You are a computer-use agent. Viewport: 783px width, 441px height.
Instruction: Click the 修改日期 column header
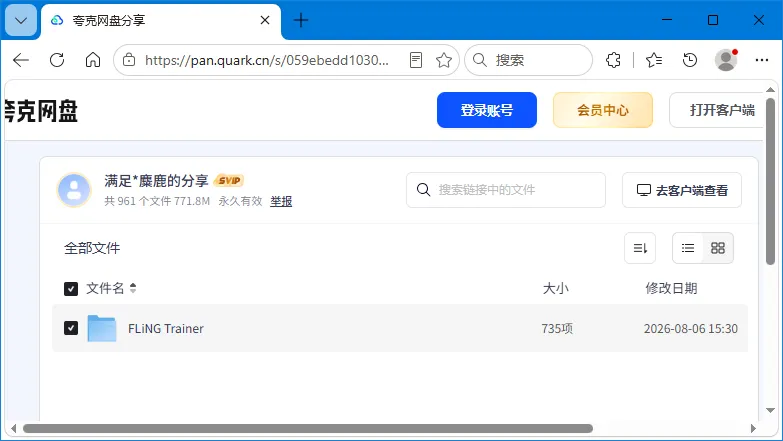pos(671,288)
